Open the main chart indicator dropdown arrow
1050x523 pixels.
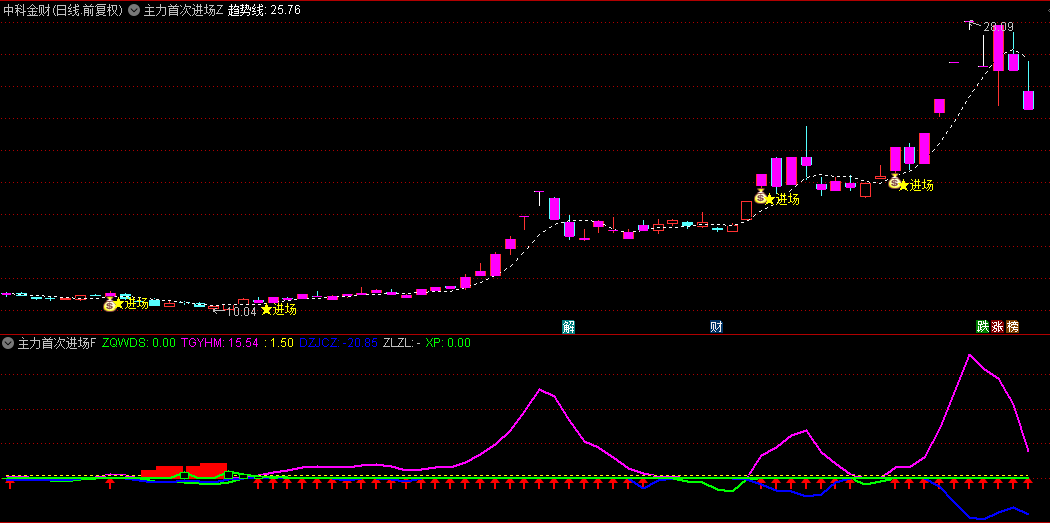point(134,10)
